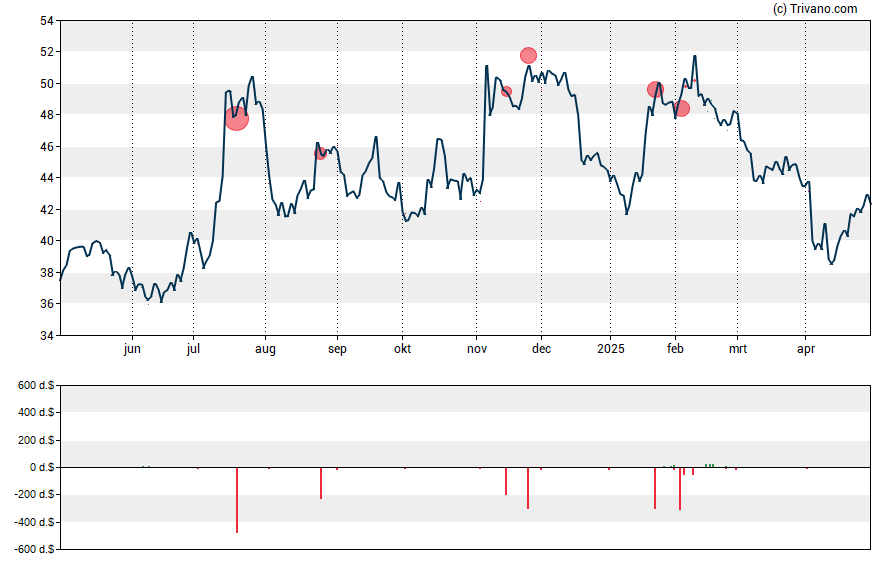The width and height of the screenshot is (888, 565).
Task: Click the 'aug' x-axis label
Action: [265, 349]
